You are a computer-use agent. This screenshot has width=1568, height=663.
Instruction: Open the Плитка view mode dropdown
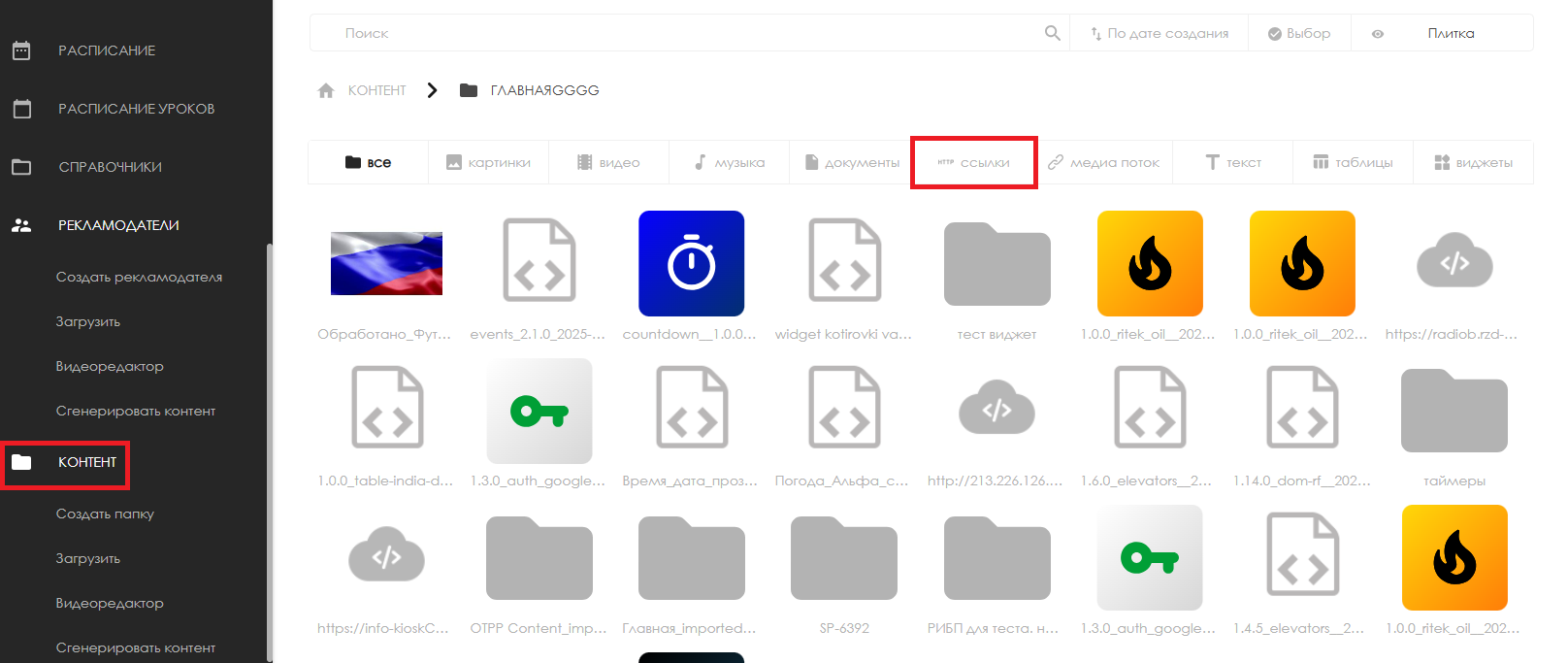point(1451,33)
